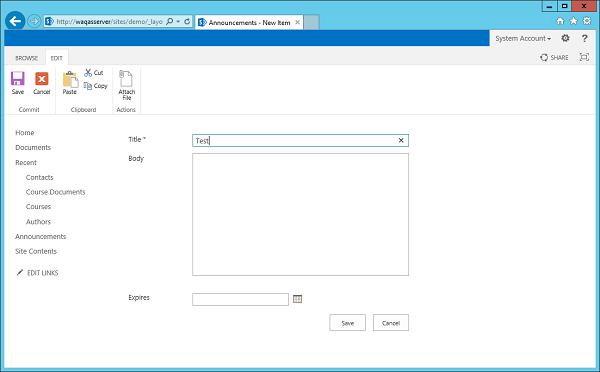Clear the Title field with the X
The image size is (600, 372).
[401, 140]
